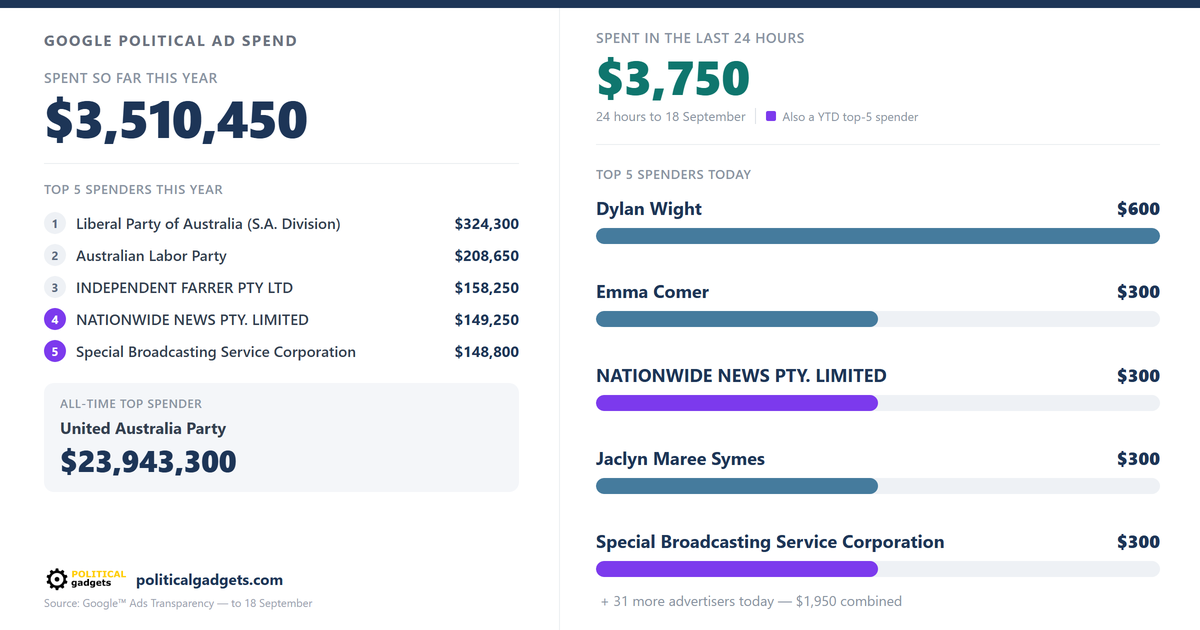Click the $23,943,300 all-time amount

coord(148,461)
